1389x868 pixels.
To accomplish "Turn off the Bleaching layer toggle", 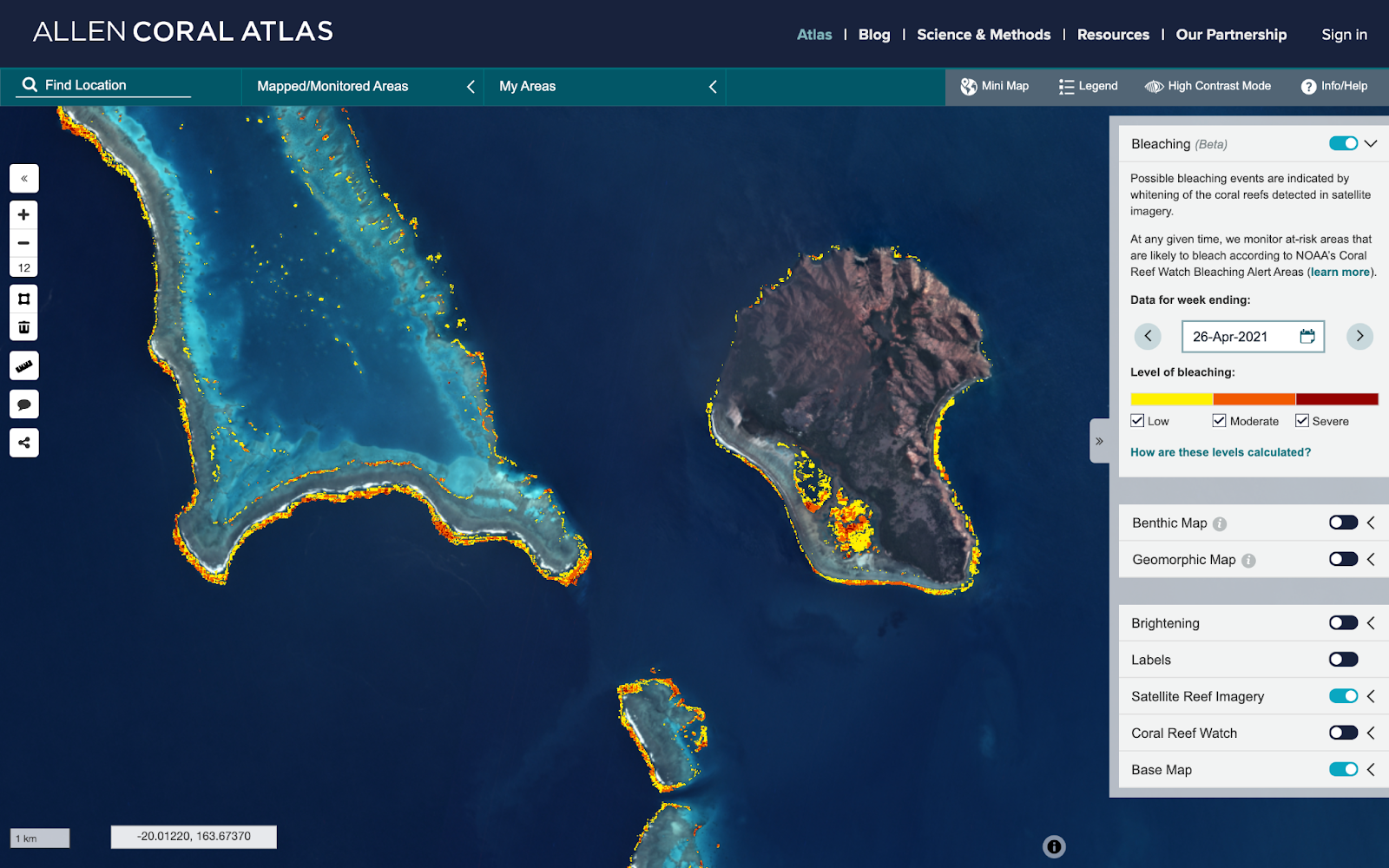I will [1343, 144].
